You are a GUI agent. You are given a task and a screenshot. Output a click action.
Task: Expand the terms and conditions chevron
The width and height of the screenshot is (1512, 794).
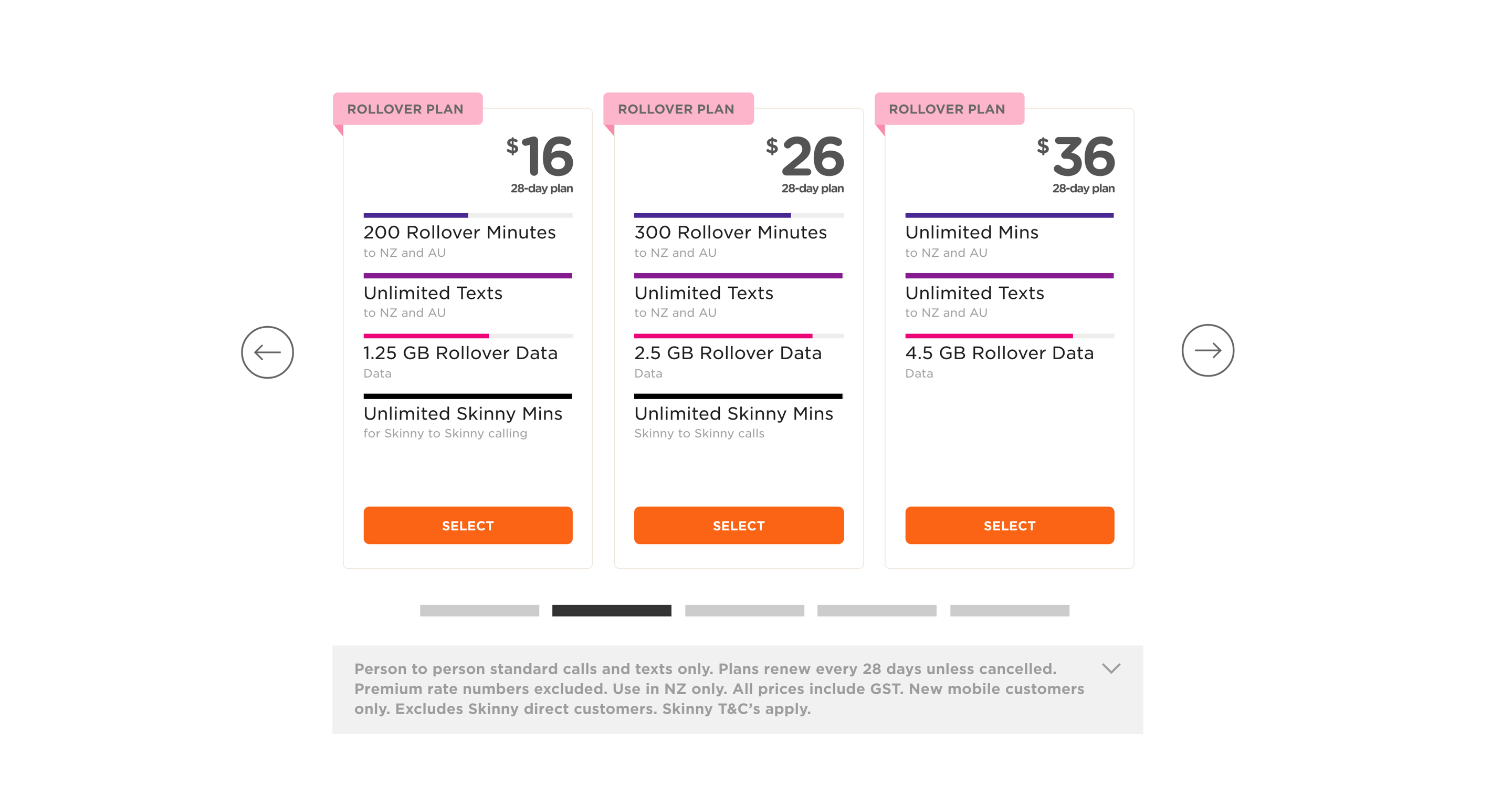point(1110,668)
